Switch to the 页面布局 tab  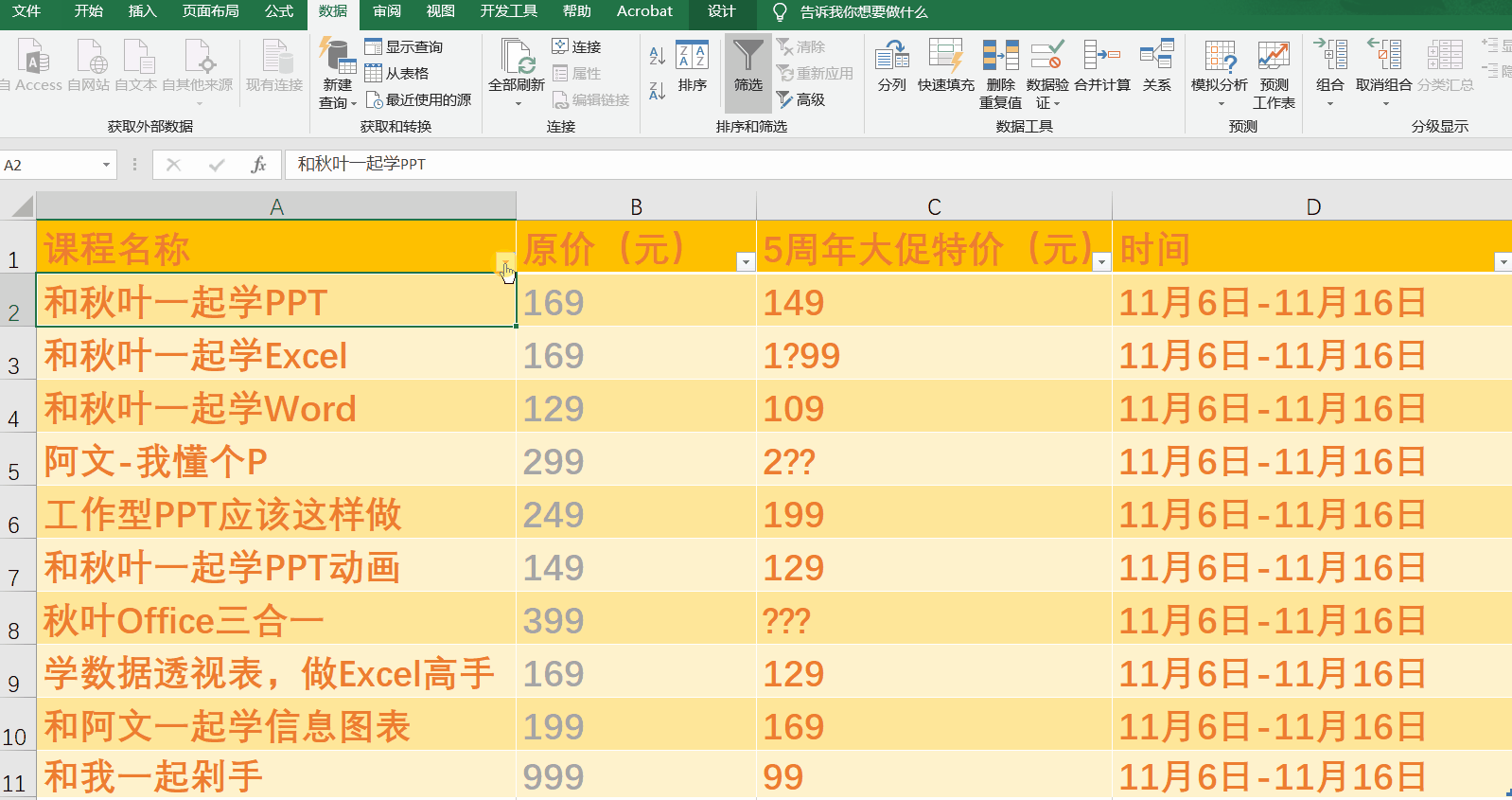tap(210, 11)
